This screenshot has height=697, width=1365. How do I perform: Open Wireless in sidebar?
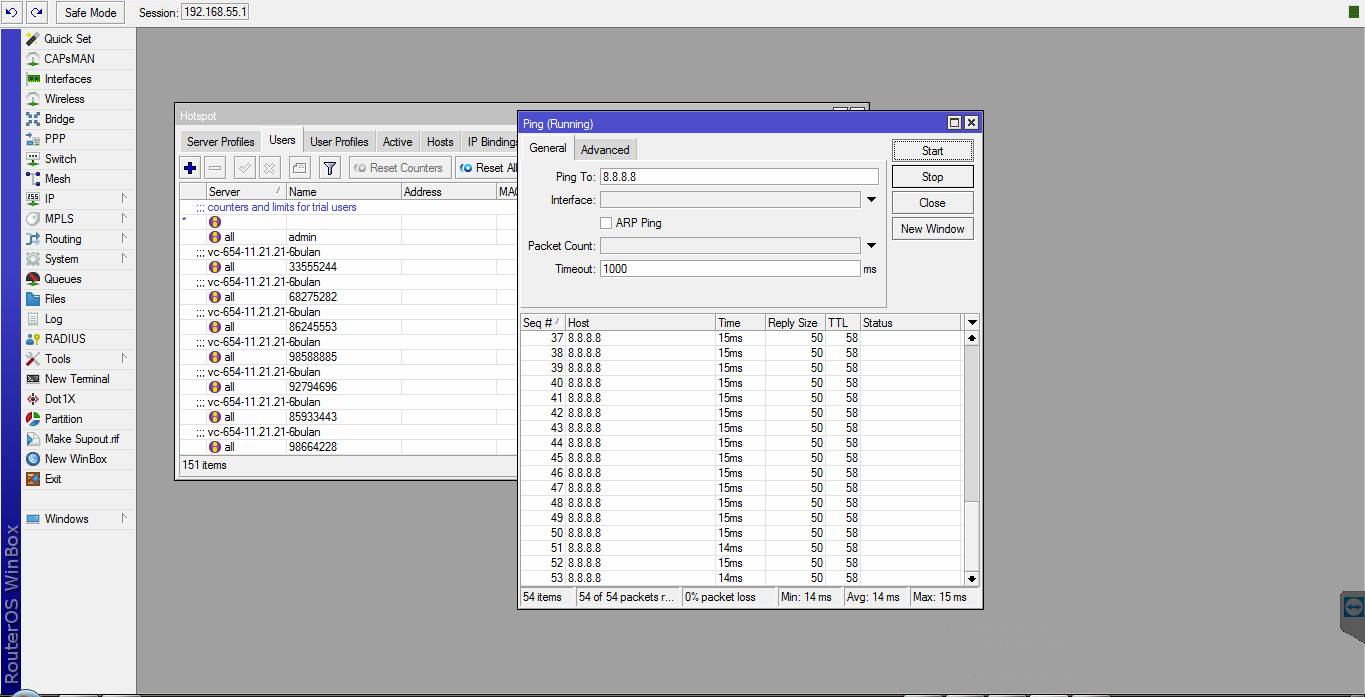click(x=64, y=99)
